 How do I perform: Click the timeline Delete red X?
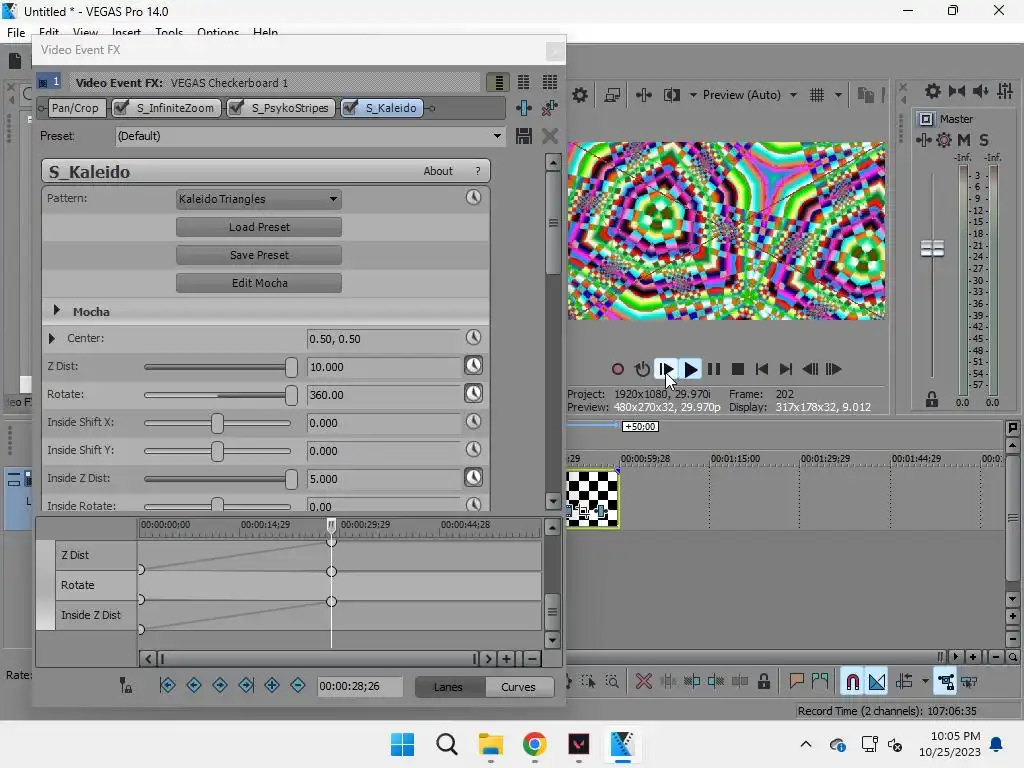pyautogui.click(x=643, y=682)
